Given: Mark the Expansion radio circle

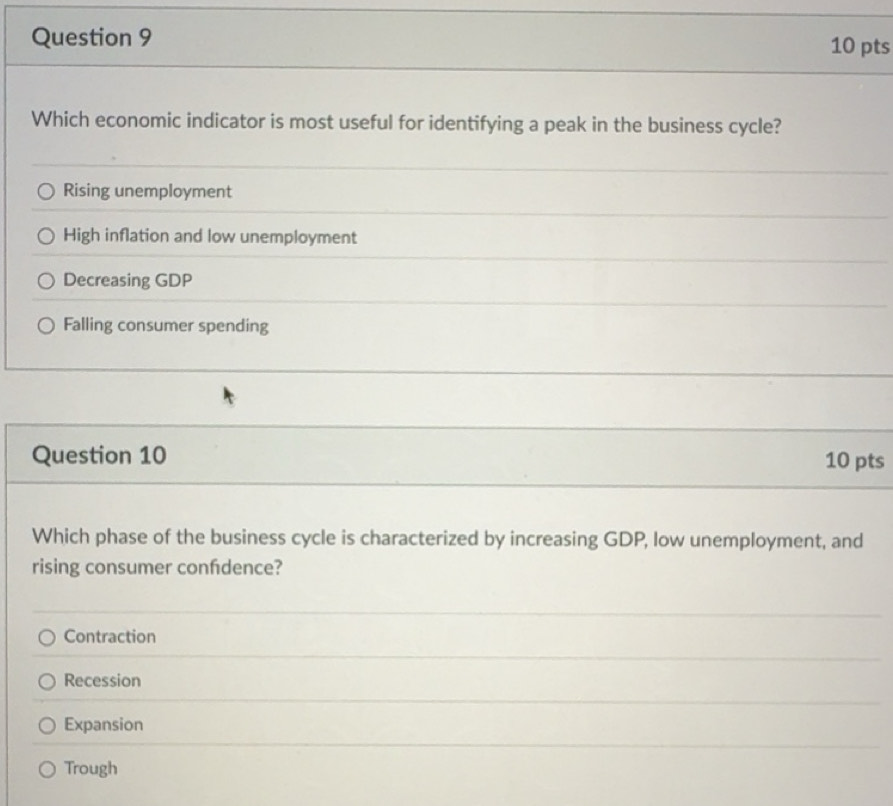Looking at the screenshot, I should point(47,725).
